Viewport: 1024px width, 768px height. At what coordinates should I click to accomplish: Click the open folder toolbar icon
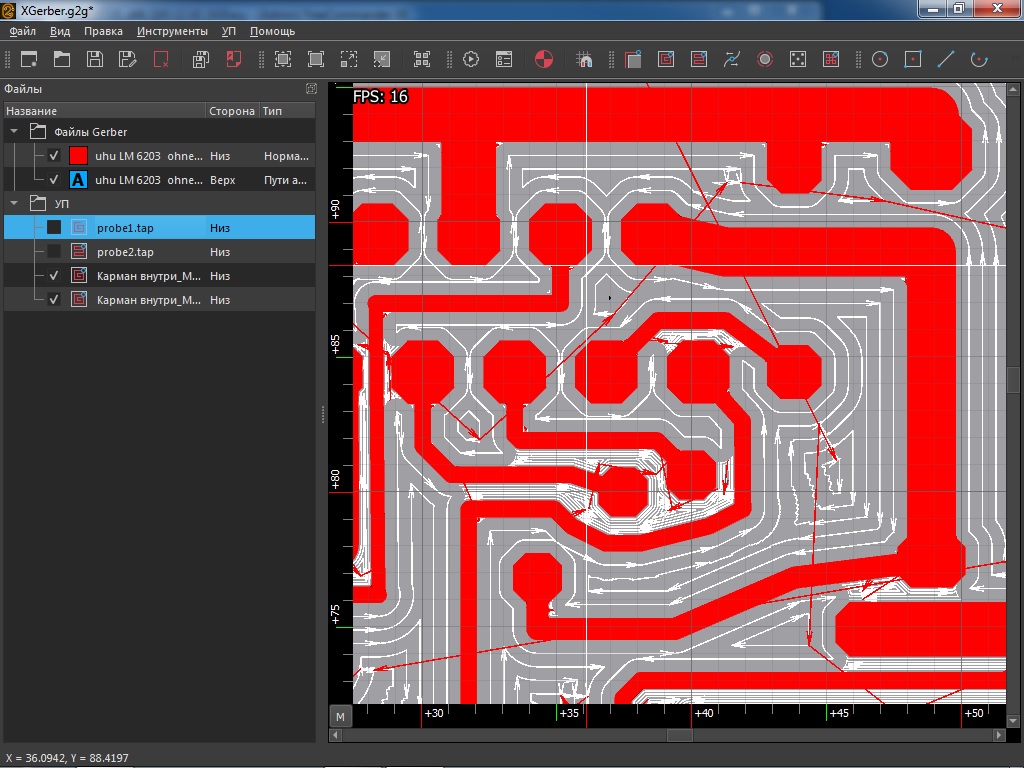pyautogui.click(x=62, y=59)
